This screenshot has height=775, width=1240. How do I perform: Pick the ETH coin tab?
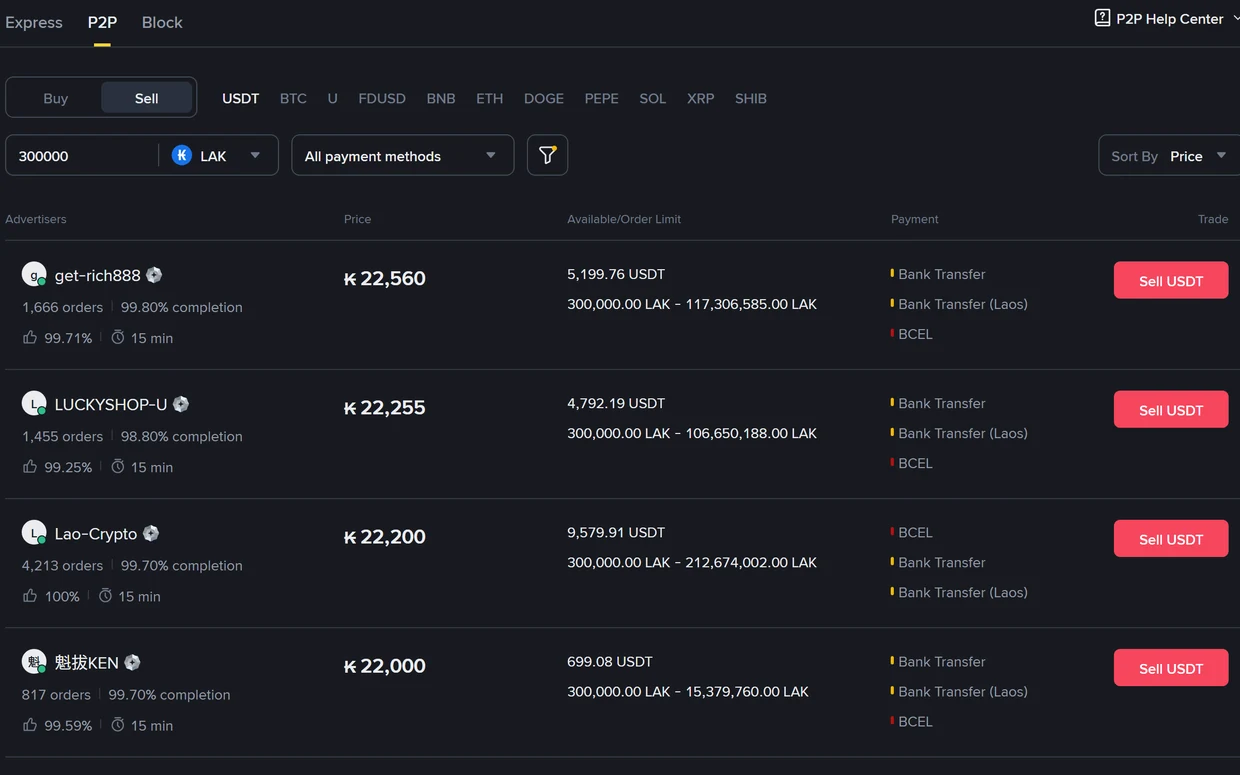pyautogui.click(x=489, y=98)
